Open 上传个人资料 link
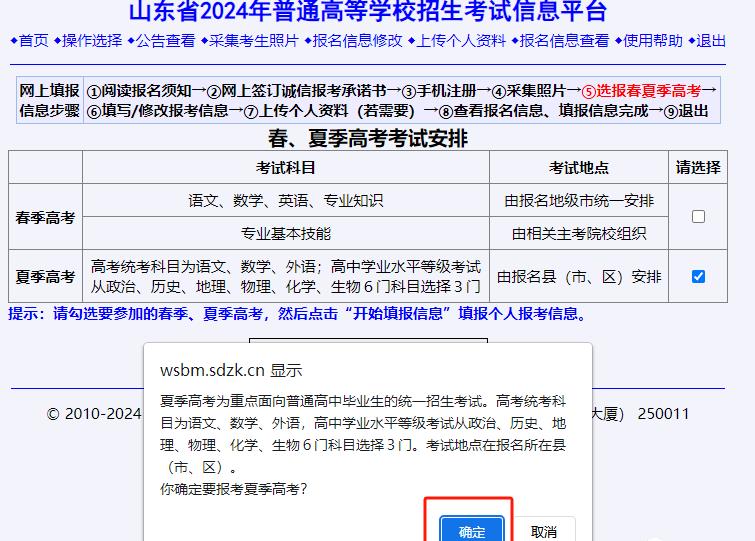 coord(461,40)
